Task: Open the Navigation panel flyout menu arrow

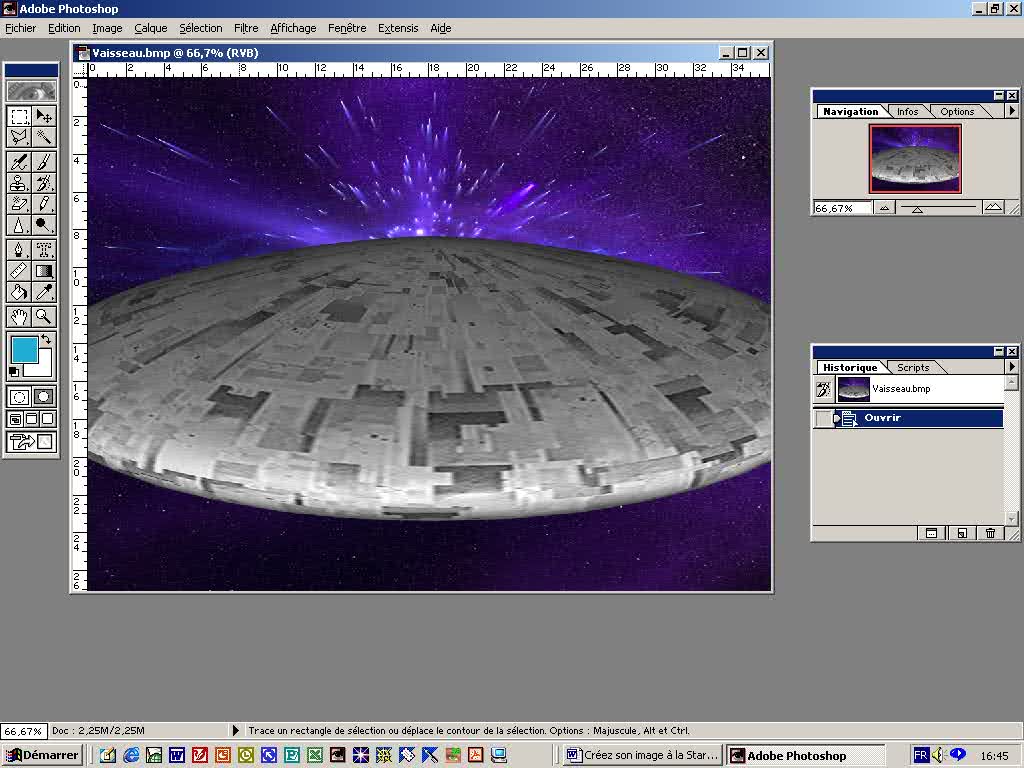Action: click(1012, 111)
